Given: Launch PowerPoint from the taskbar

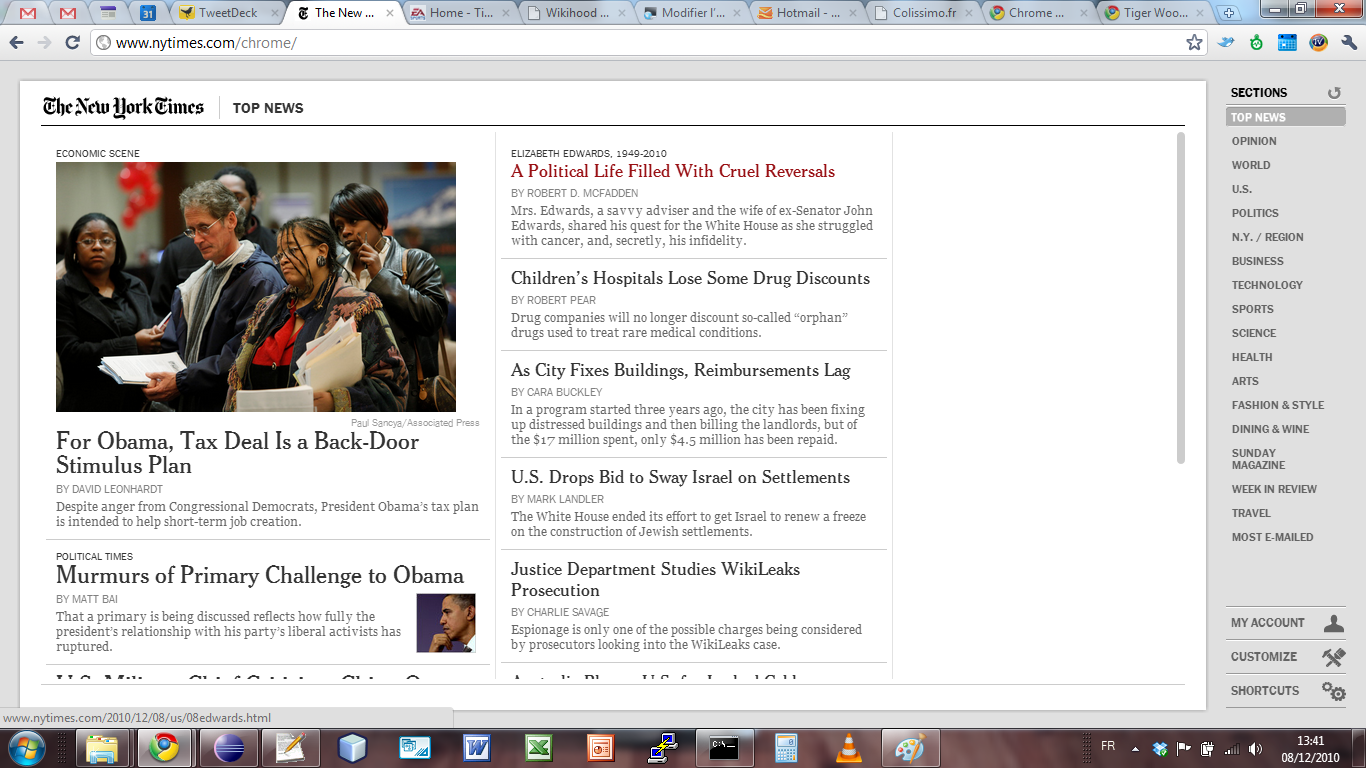Looking at the screenshot, I should point(600,748).
